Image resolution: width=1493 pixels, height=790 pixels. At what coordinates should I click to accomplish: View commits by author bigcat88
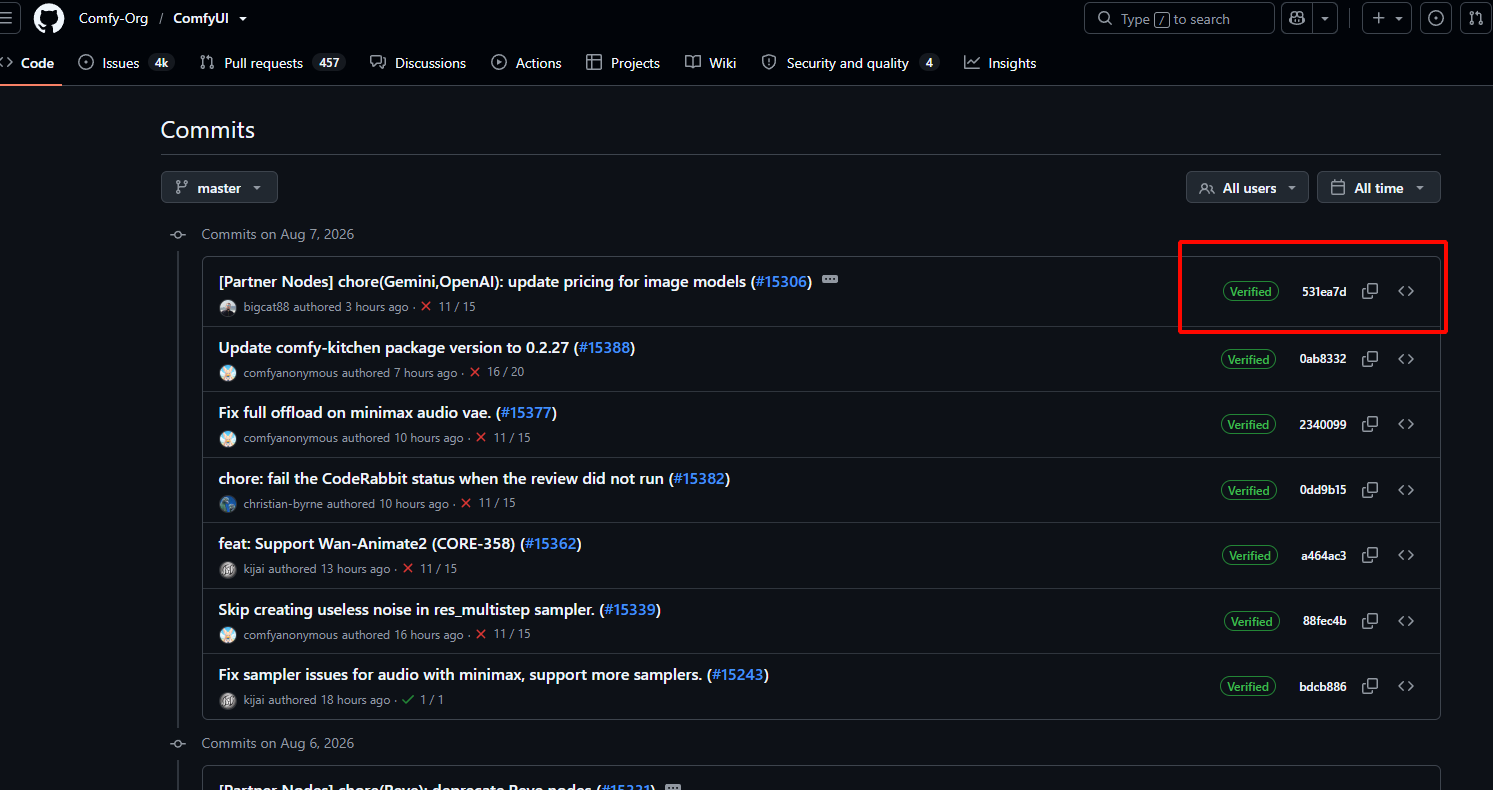click(x=266, y=307)
